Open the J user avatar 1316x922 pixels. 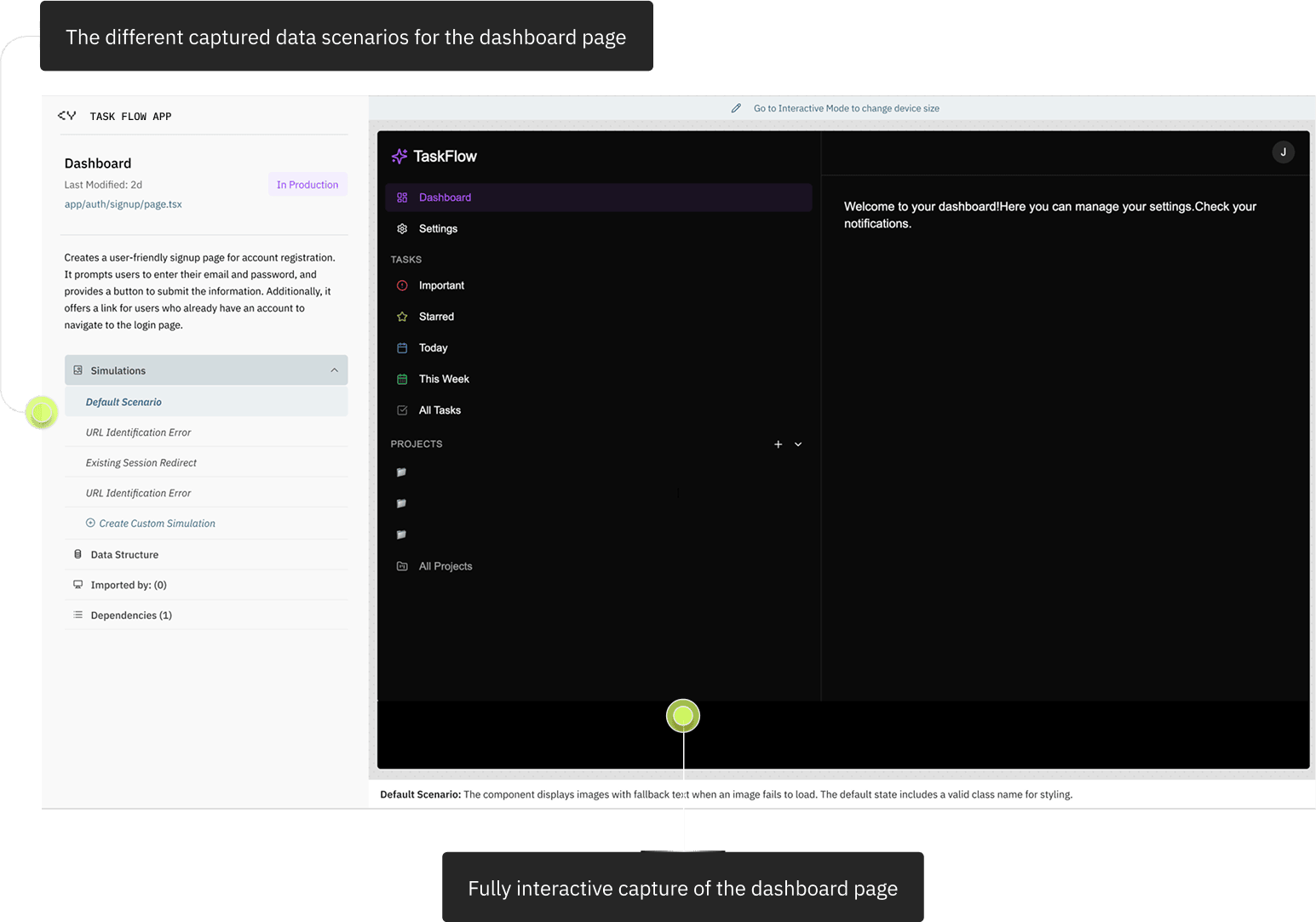(1283, 152)
